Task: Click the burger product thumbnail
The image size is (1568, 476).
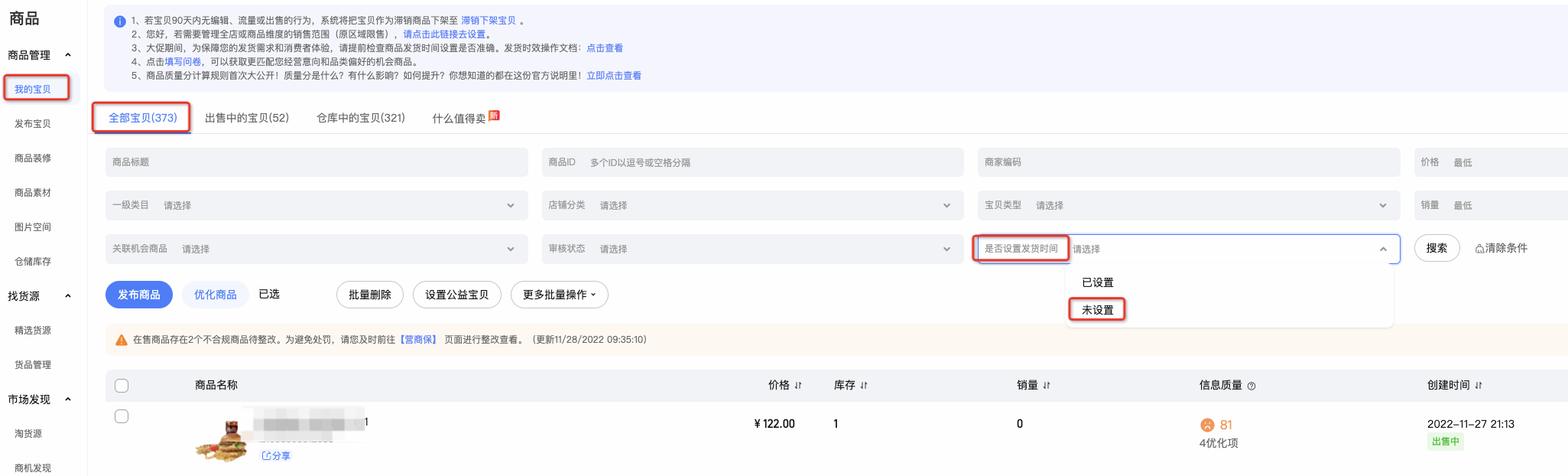Action: 222,442
